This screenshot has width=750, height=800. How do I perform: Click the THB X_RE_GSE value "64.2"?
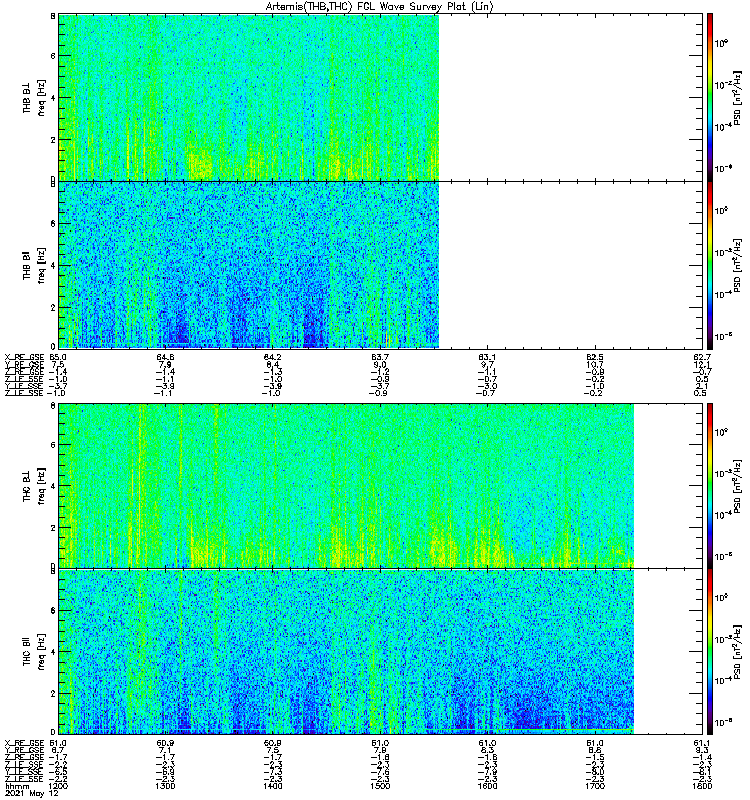(272, 357)
